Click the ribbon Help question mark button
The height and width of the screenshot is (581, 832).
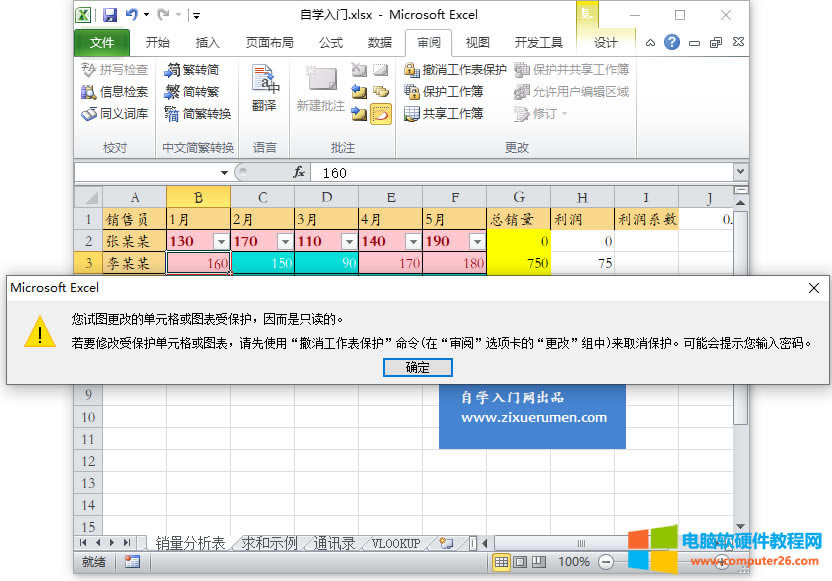click(670, 43)
